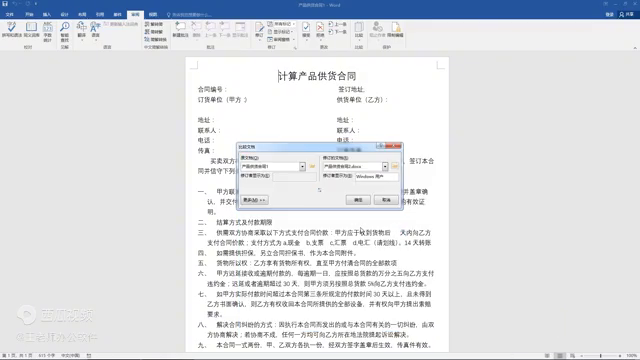Screen dimensions: 640x360
Task: Switch to the View (视图) tab
Action: point(153,14)
